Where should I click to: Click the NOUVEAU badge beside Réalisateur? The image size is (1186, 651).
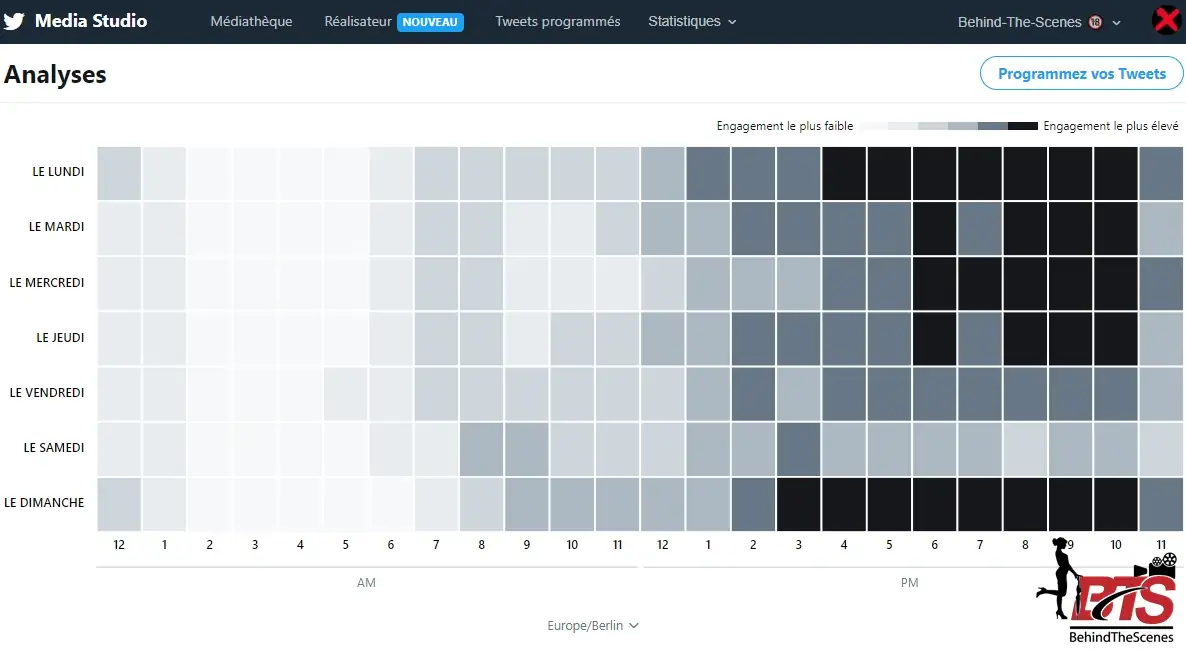[x=430, y=22]
